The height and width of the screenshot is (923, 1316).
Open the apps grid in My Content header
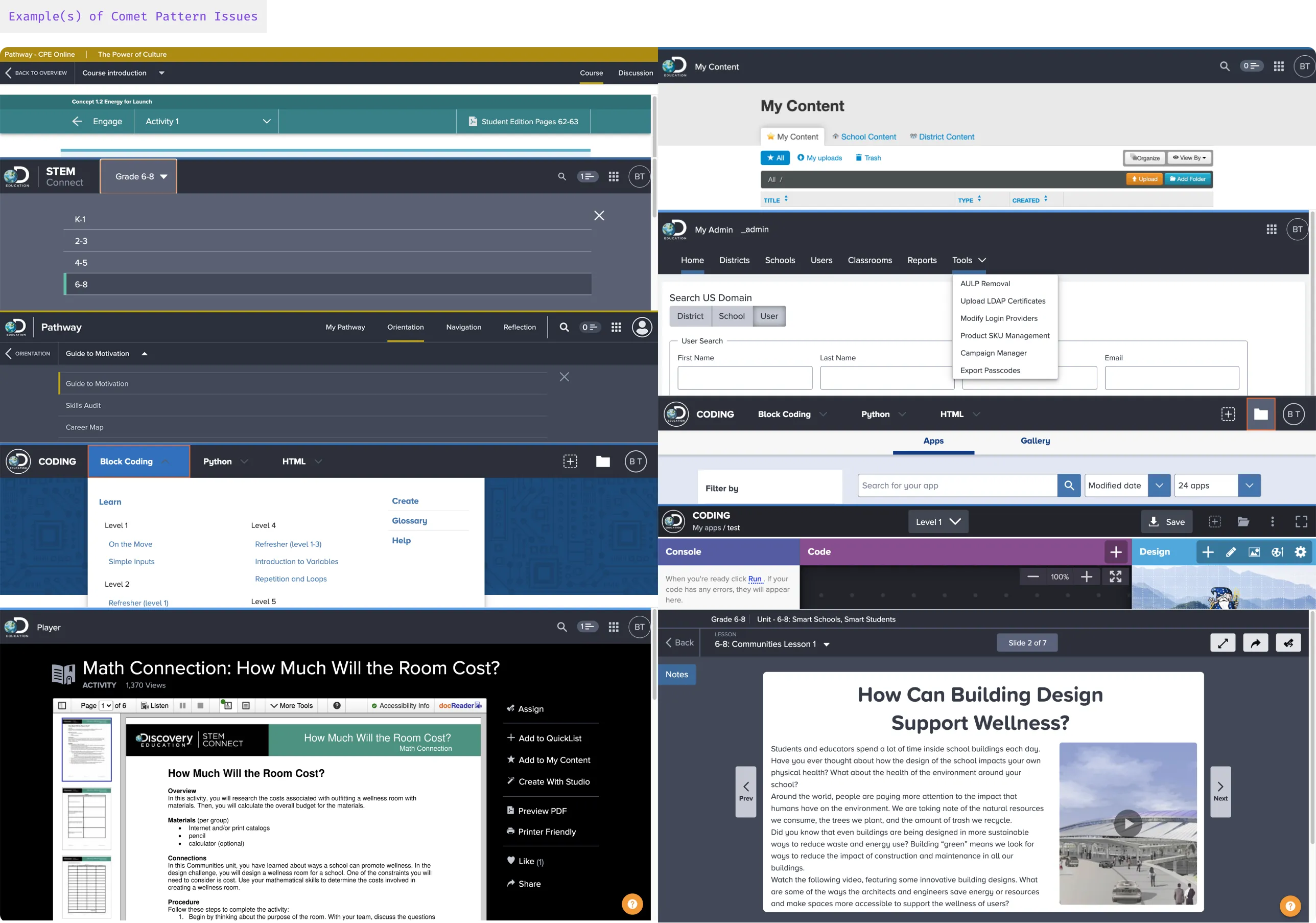[x=1278, y=66]
